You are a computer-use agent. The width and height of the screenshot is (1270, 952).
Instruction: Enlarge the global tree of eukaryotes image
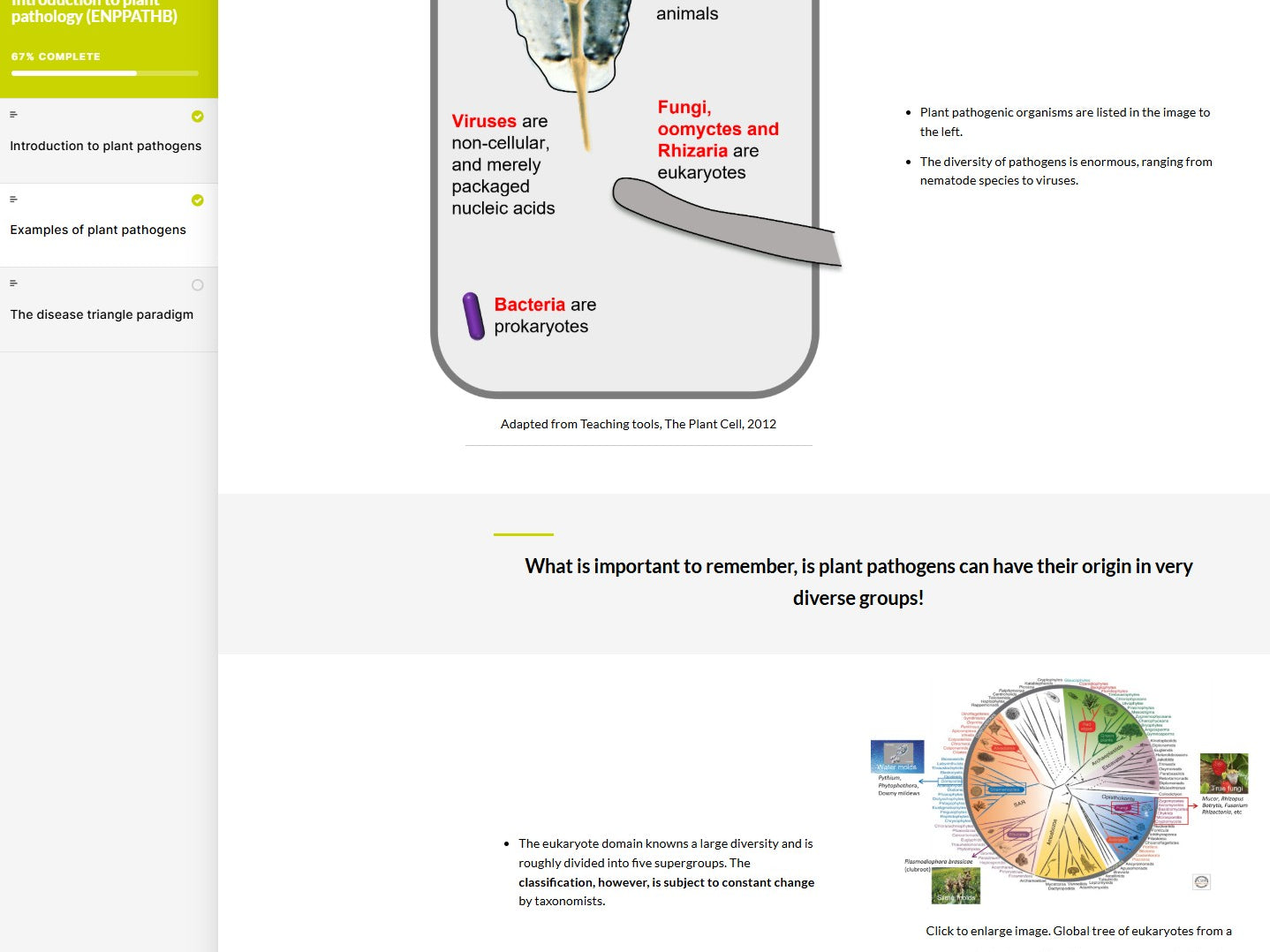(1060, 785)
